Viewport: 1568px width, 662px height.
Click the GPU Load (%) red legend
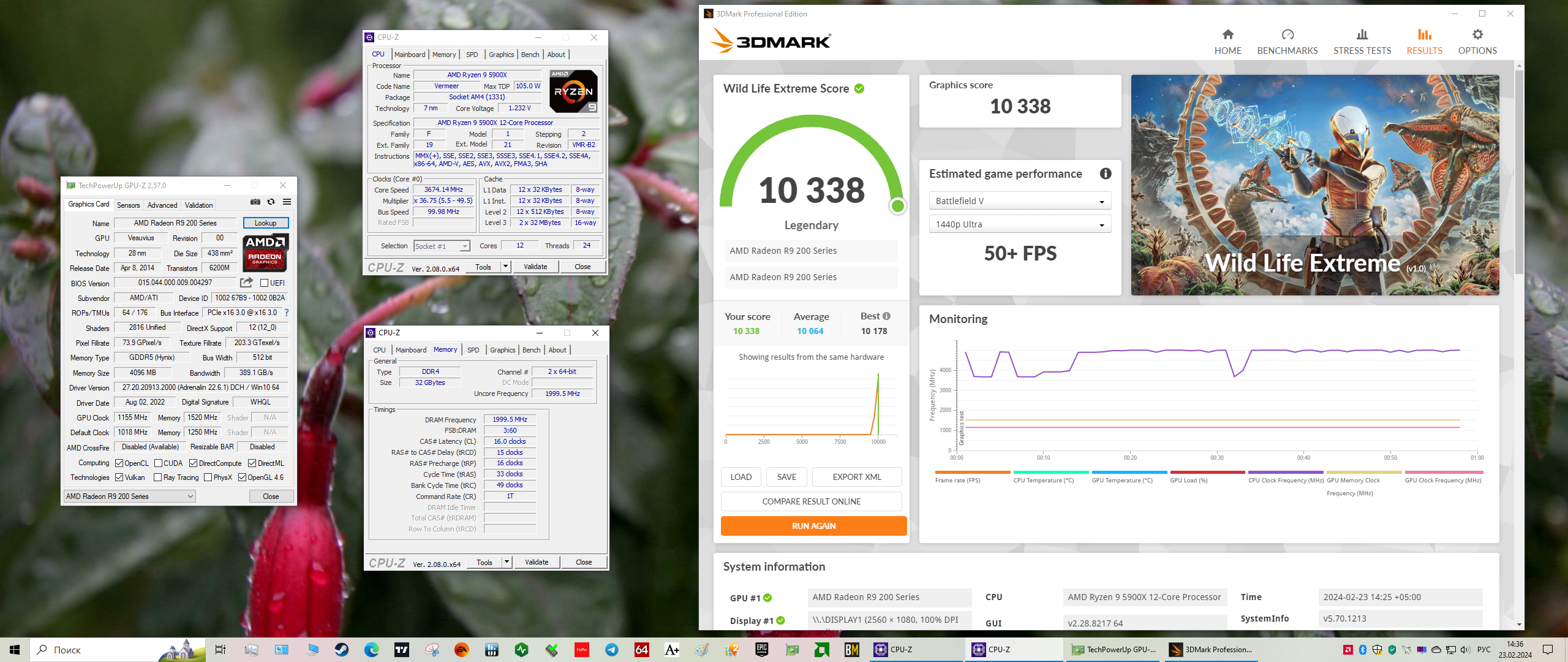point(1207,477)
